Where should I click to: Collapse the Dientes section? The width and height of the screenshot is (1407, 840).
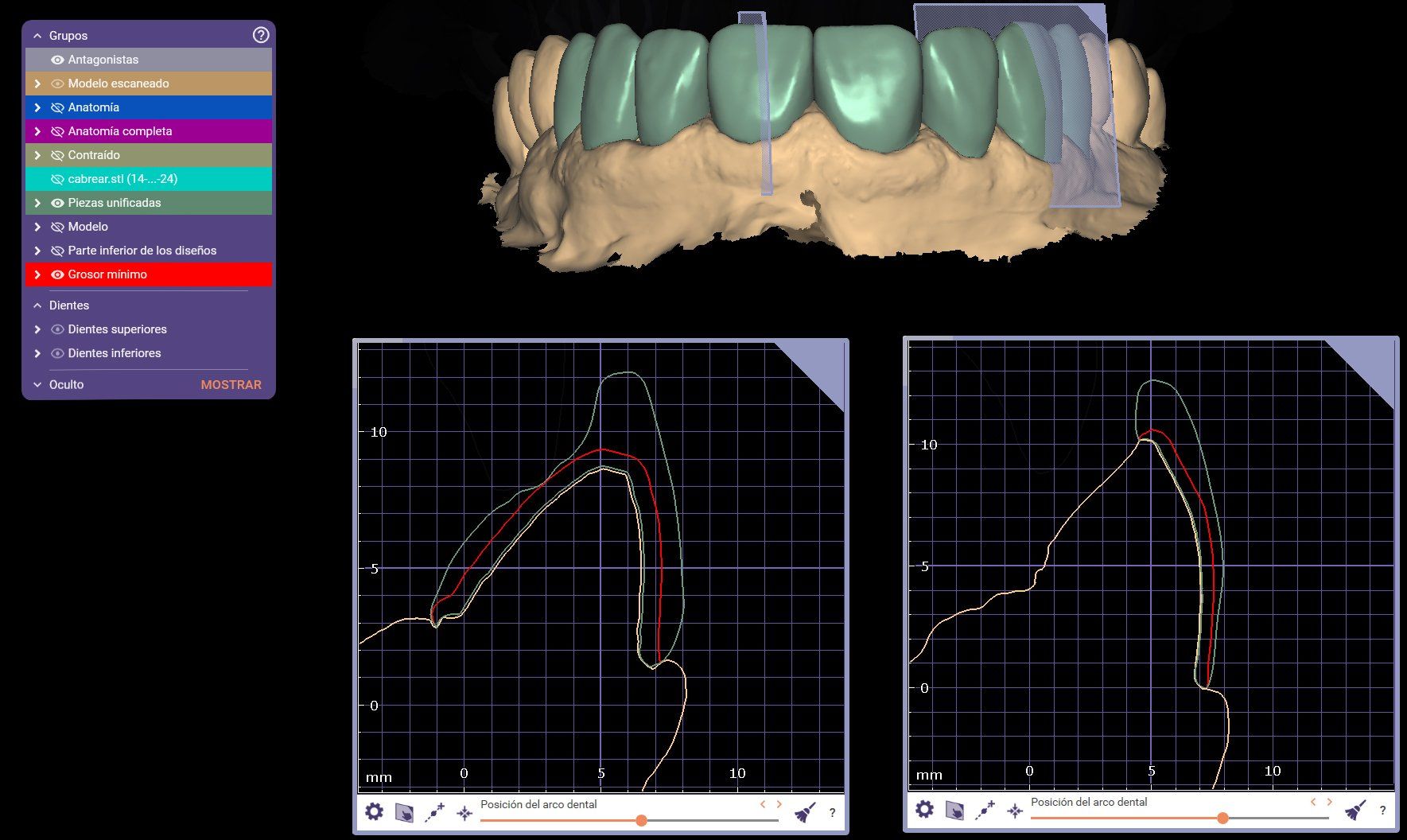37,305
